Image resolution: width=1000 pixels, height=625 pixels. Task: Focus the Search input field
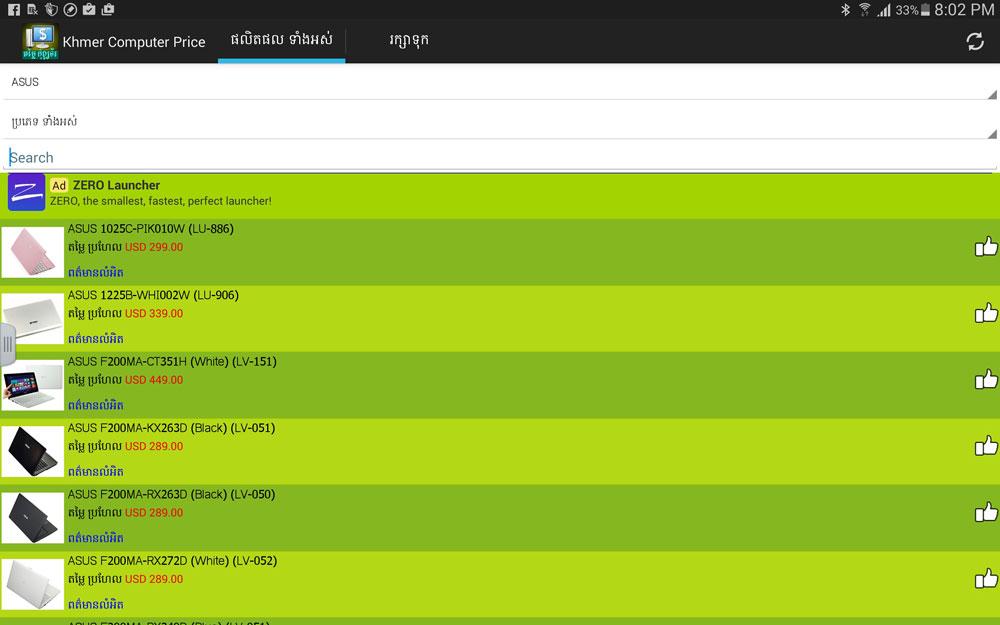coord(500,157)
